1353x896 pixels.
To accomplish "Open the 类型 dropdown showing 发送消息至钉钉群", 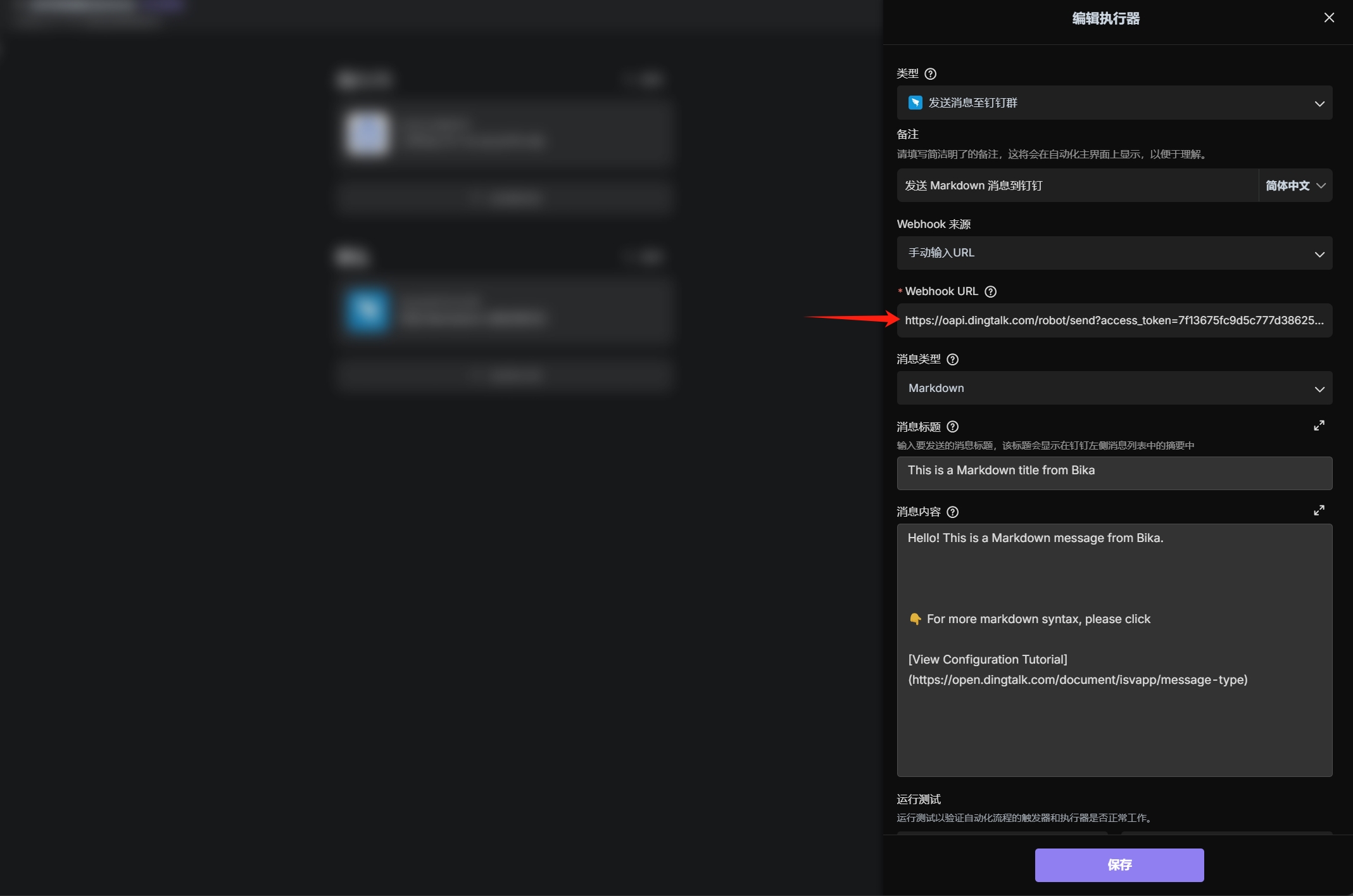I will point(1114,103).
